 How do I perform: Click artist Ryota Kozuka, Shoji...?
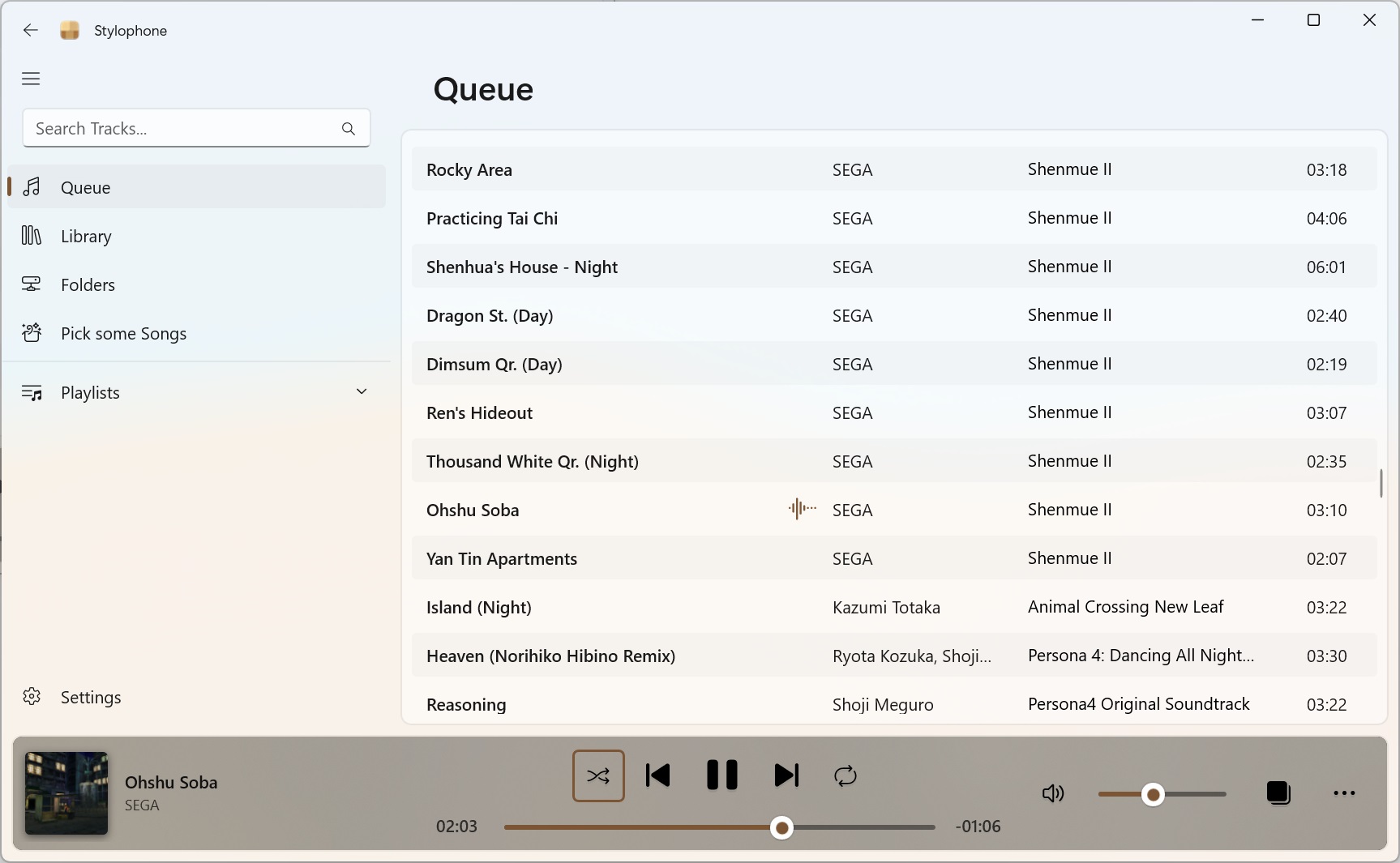911,656
